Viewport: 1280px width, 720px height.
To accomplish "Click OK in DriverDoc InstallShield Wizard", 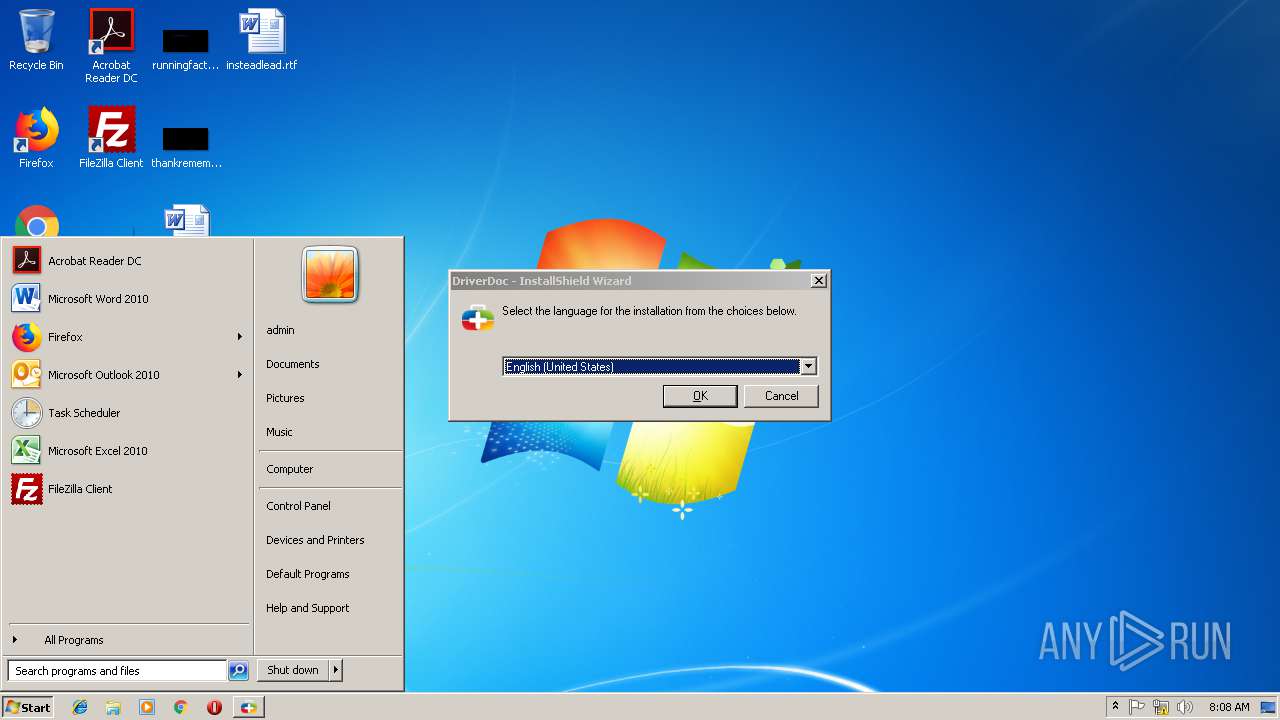I will click(700, 396).
